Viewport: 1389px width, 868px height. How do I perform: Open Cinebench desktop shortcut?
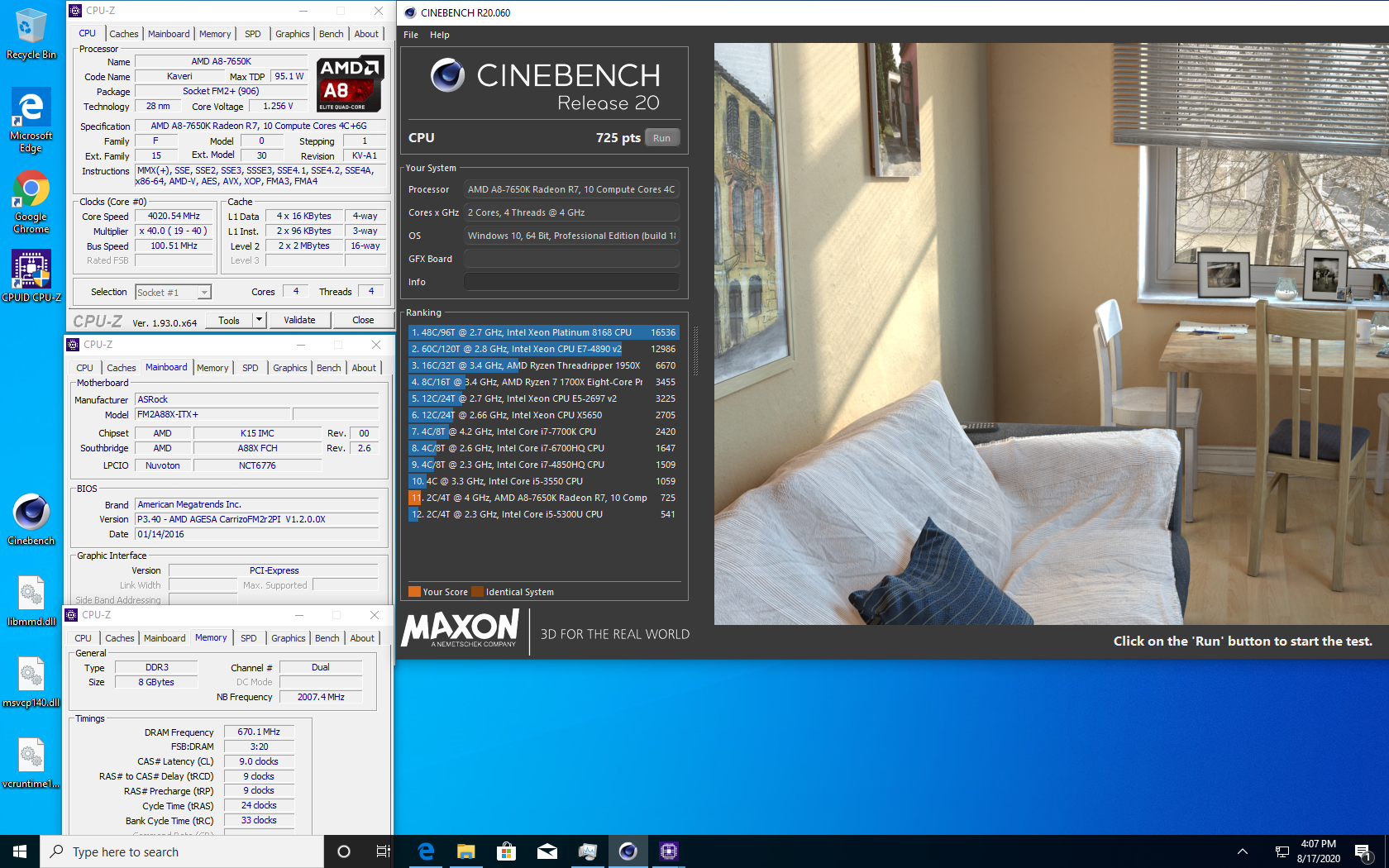pyautogui.click(x=31, y=519)
